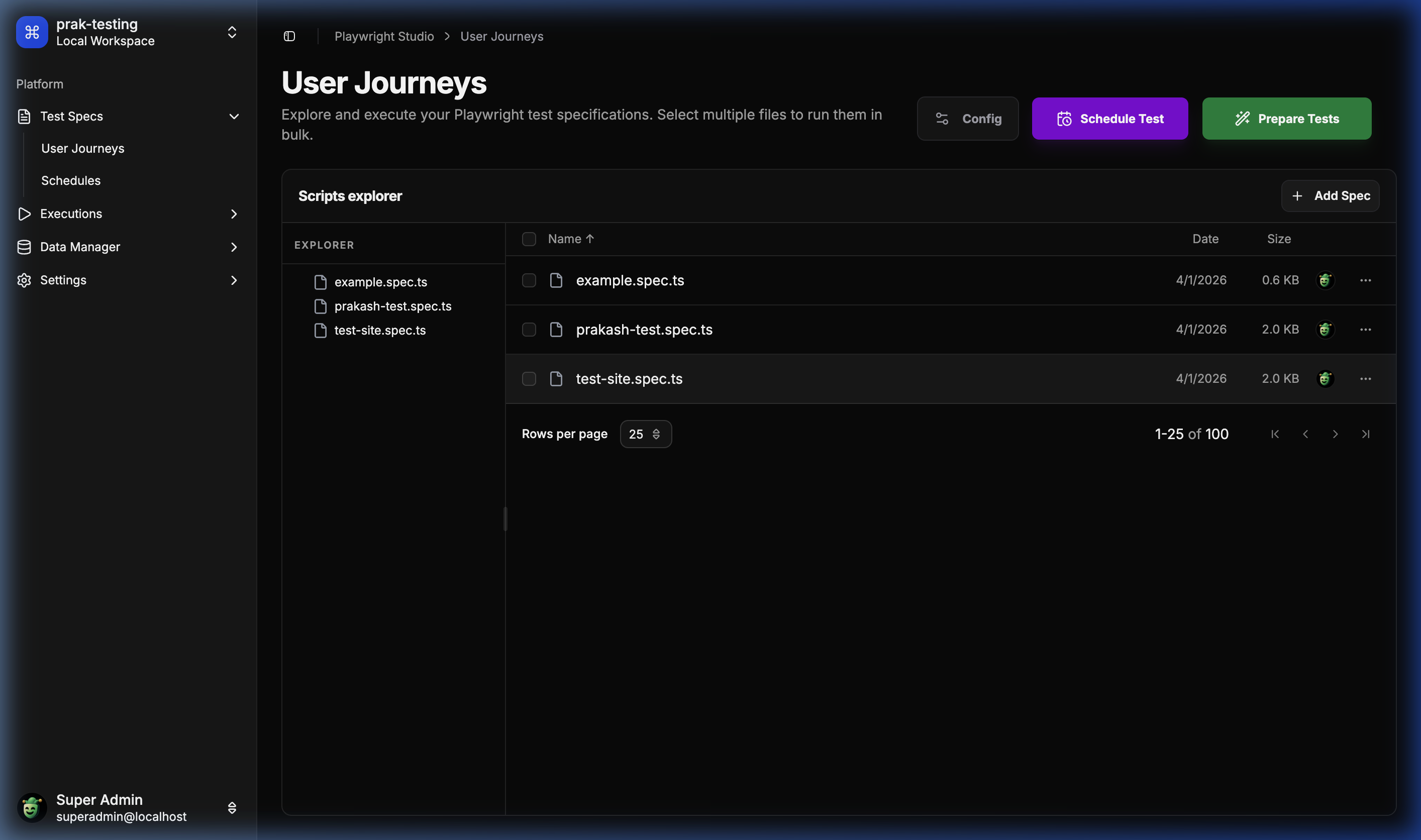Click the Schedule Test button
Screen dimensions: 1421x840
click(1109, 119)
